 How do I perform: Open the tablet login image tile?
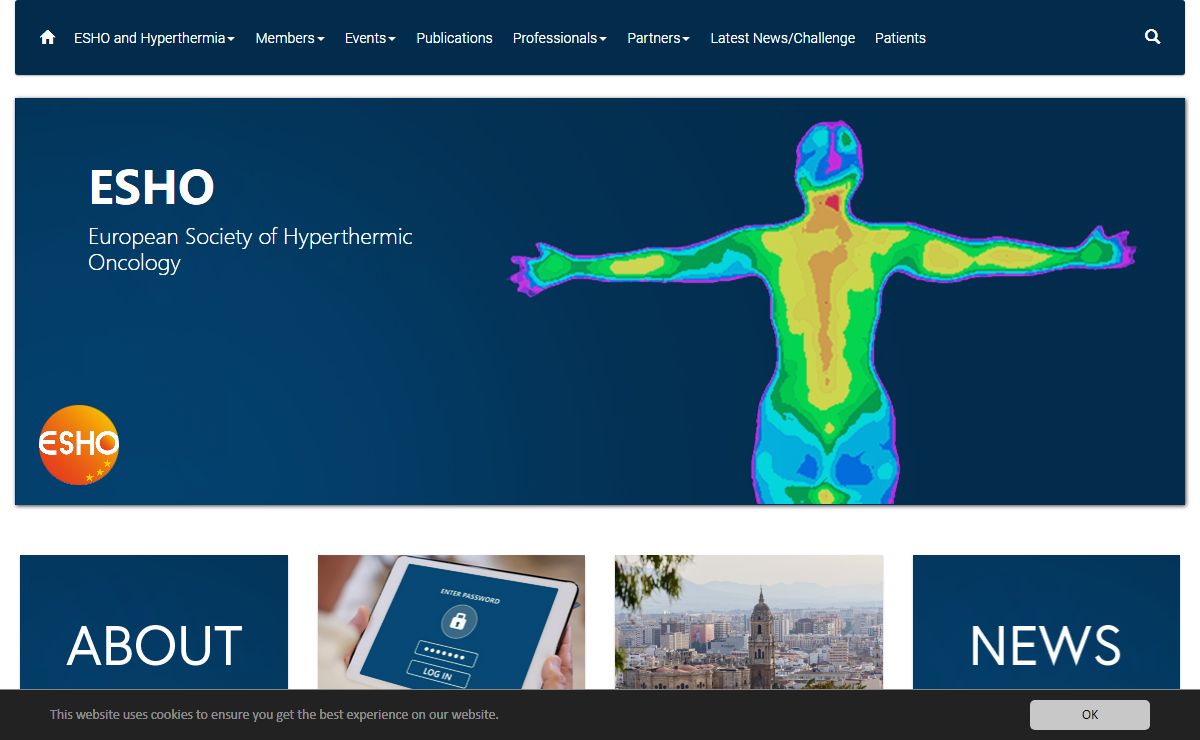coord(451,622)
